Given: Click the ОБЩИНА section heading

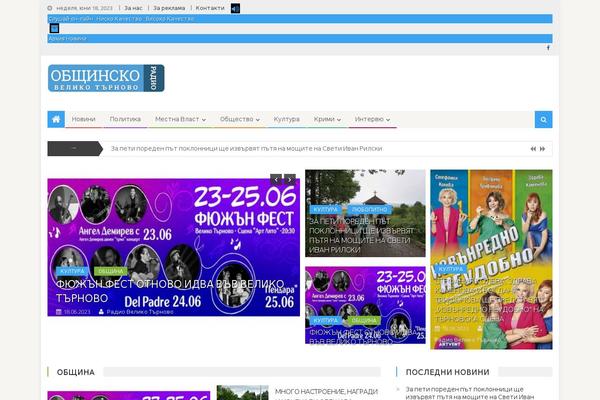Looking at the screenshot, I should pos(75,372).
